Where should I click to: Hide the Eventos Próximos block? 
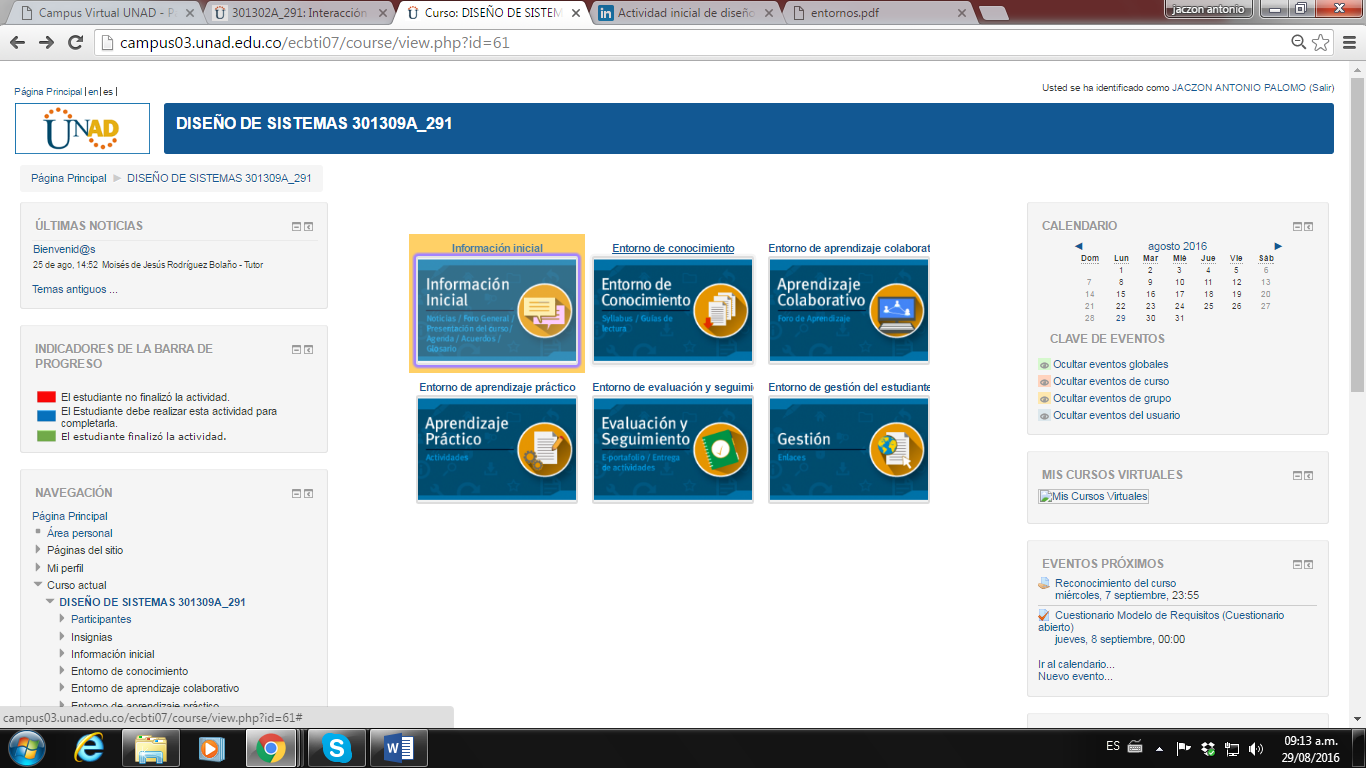[1297, 565]
